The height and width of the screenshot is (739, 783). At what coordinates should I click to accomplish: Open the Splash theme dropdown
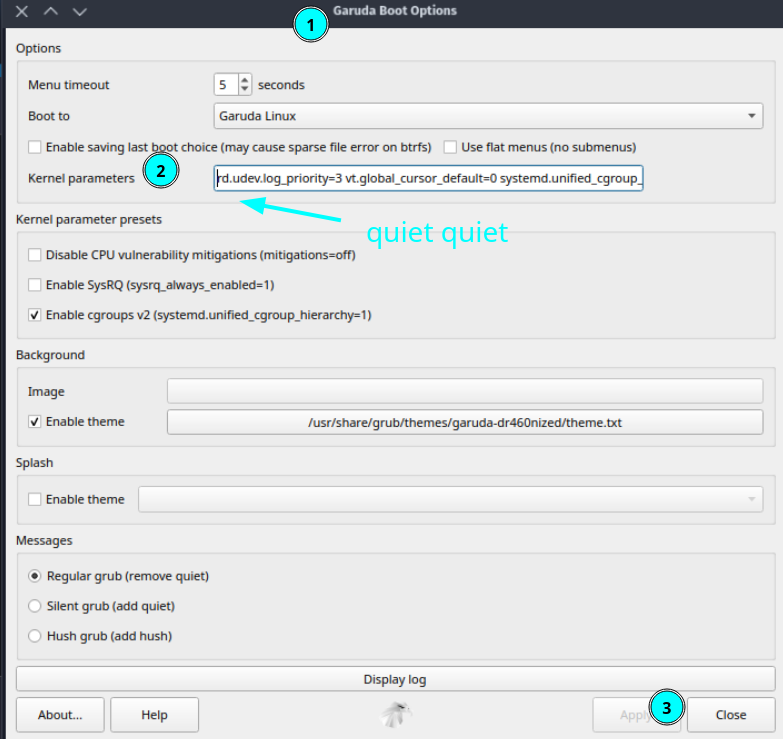450,499
